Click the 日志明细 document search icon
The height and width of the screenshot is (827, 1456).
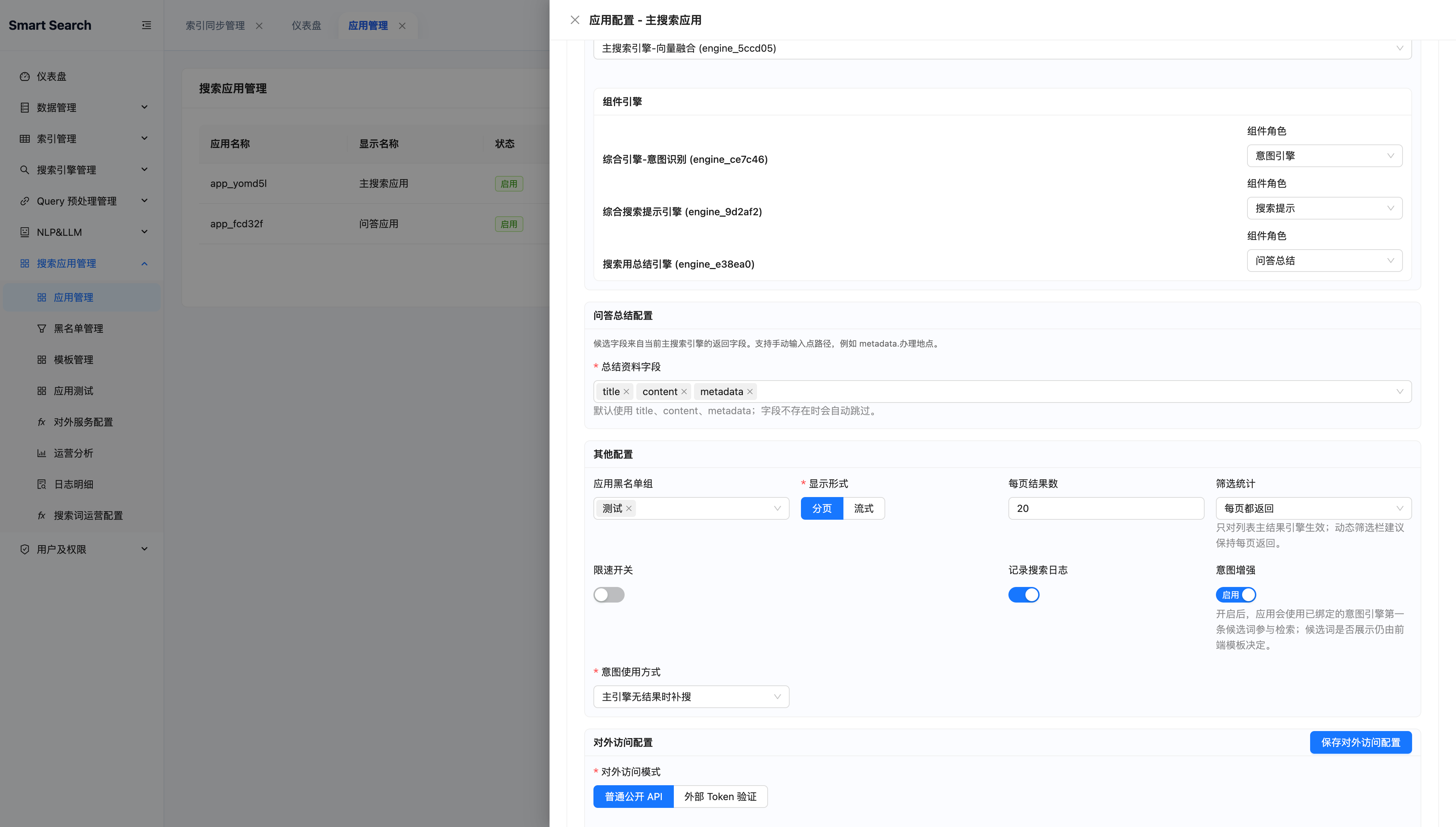(41, 485)
